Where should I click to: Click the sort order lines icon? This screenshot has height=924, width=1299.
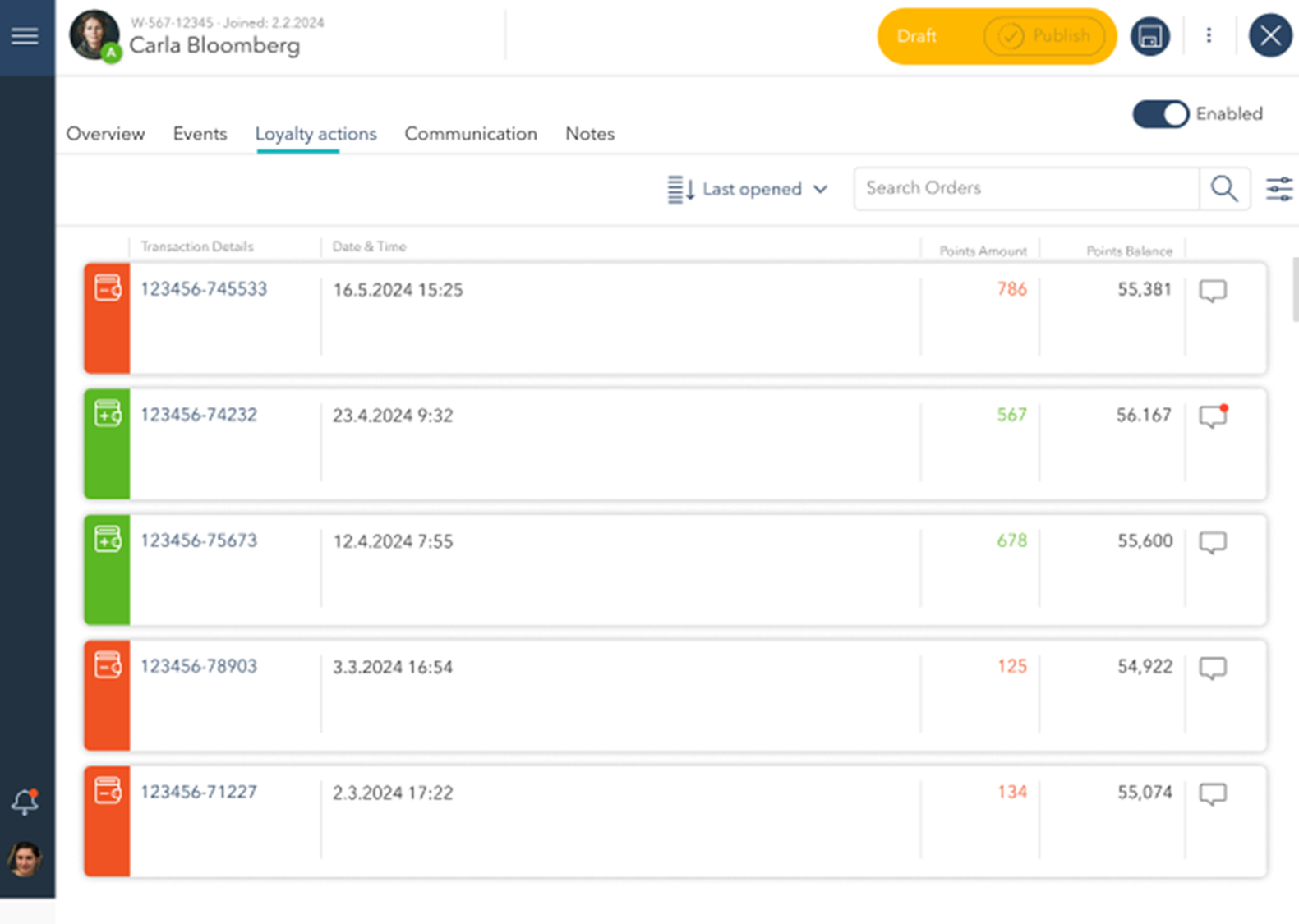(681, 189)
